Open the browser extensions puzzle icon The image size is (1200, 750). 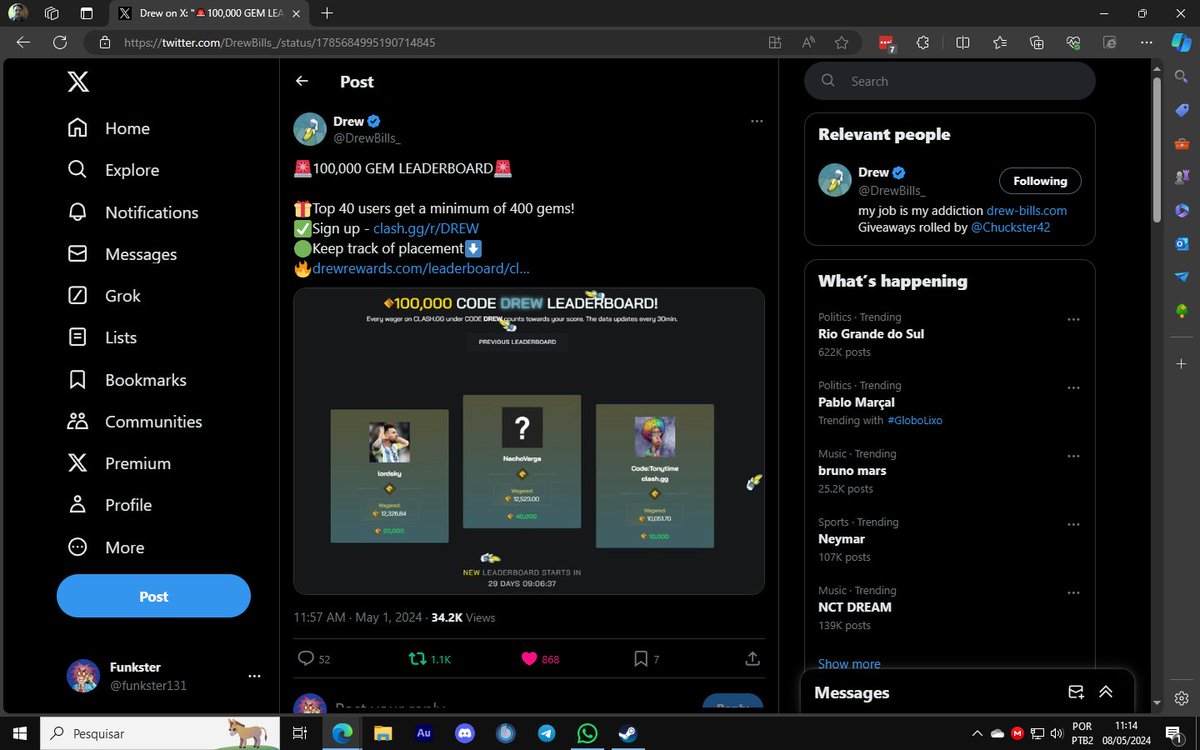click(x=923, y=43)
